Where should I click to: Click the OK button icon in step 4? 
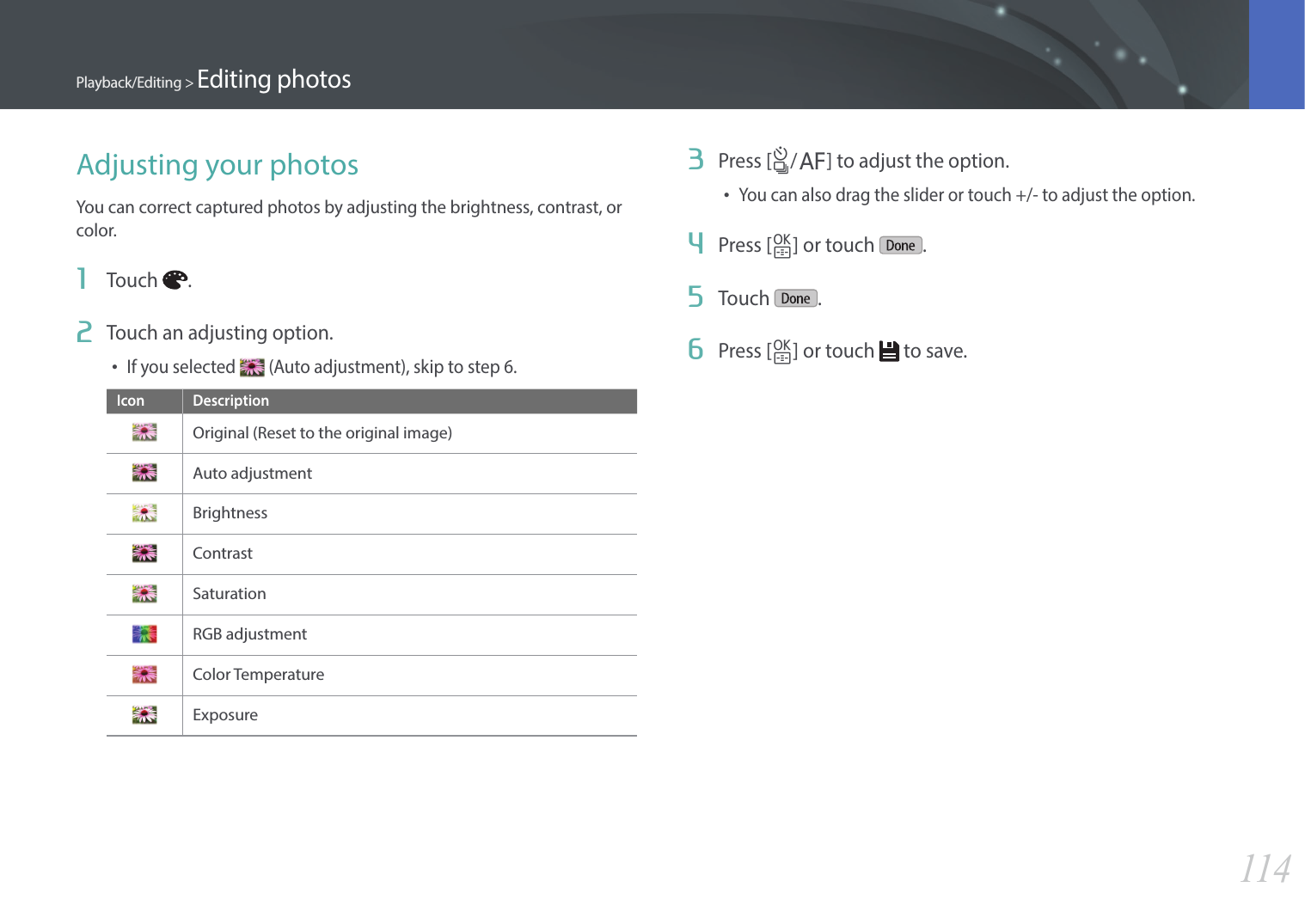coord(781,246)
